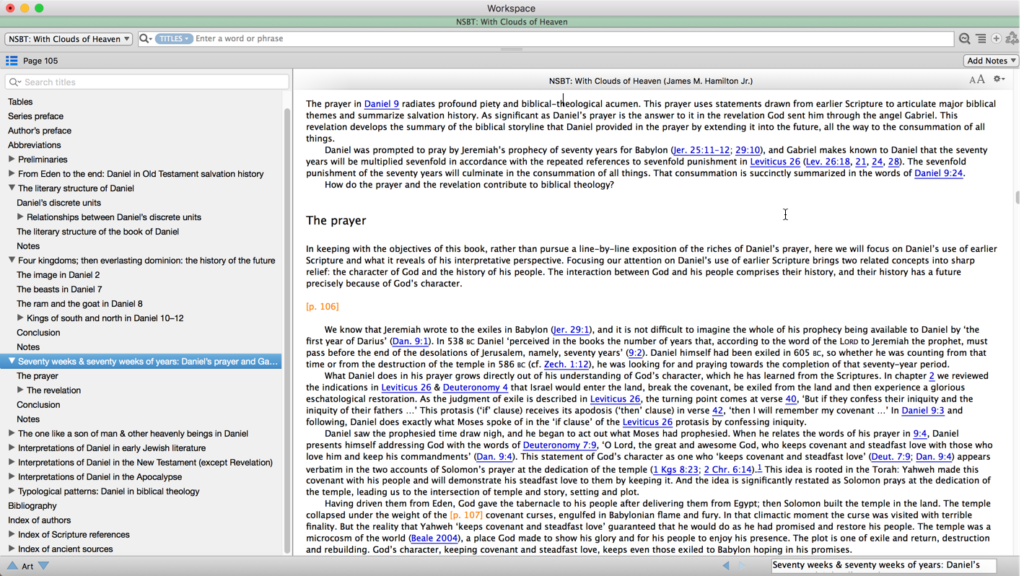The height and width of the screenshot is (576, 1024).
Task: Open the gear settings menu
Action: [998, 80]
